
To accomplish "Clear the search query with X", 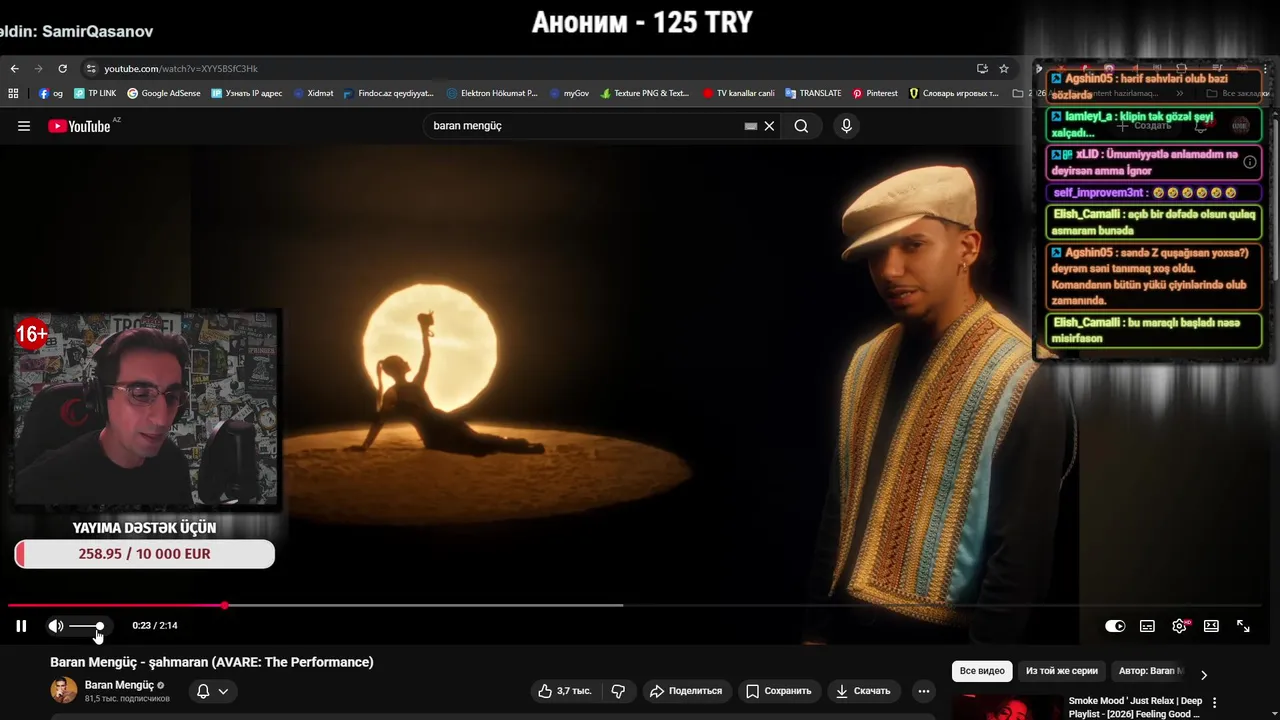I will click(769, 126).
